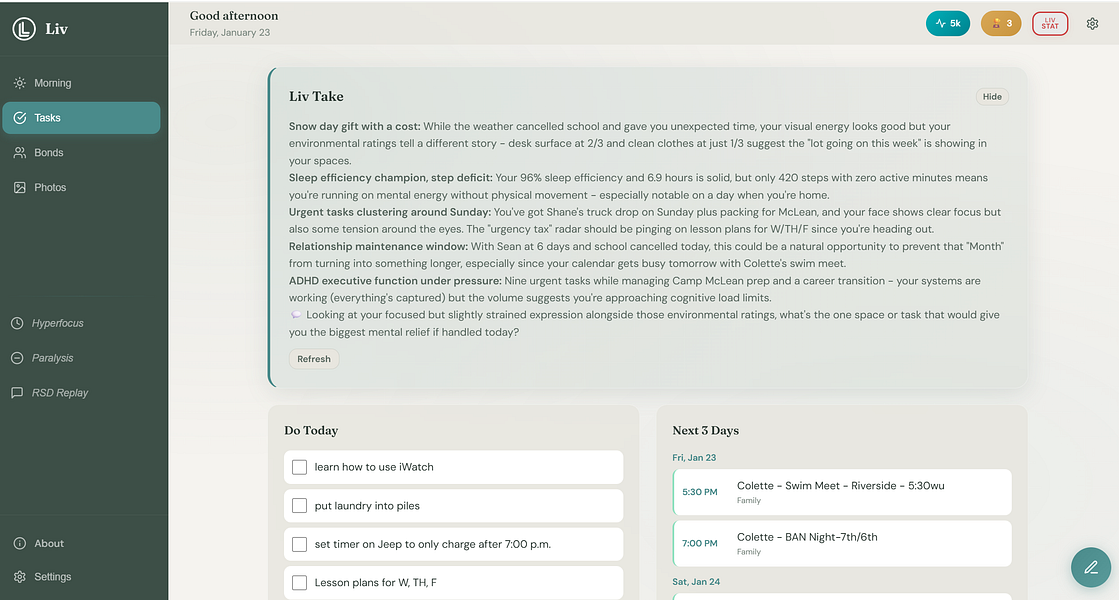The height and width of the screenshot is (600, 1119).
Task: Click 'Lesson plans for W, TH, F' text
Action: tap(375, 583)
